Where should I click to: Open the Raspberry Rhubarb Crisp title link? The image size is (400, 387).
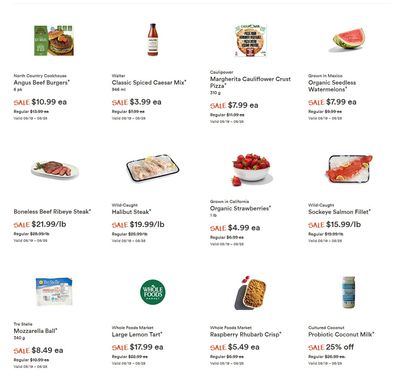point(246,334)
